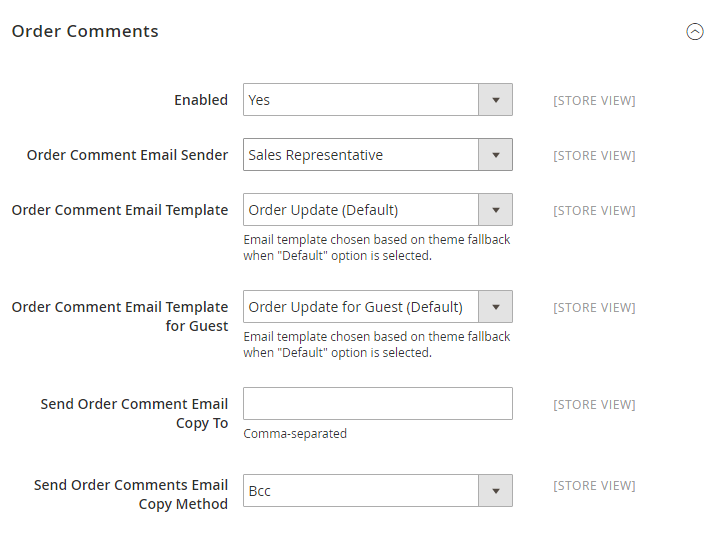The width and height of the screenshot is (722, 538).
Task: Click Send Order Comments Email Copy Method label
Action: click(131, 495)
